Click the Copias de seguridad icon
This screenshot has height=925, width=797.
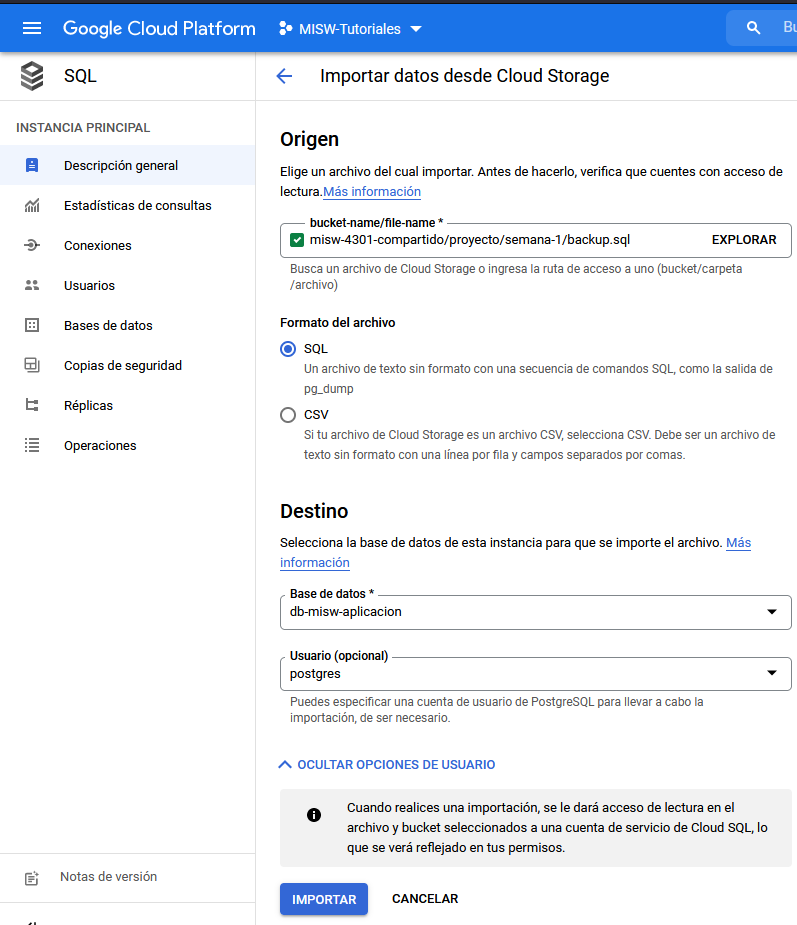point(32,366)
